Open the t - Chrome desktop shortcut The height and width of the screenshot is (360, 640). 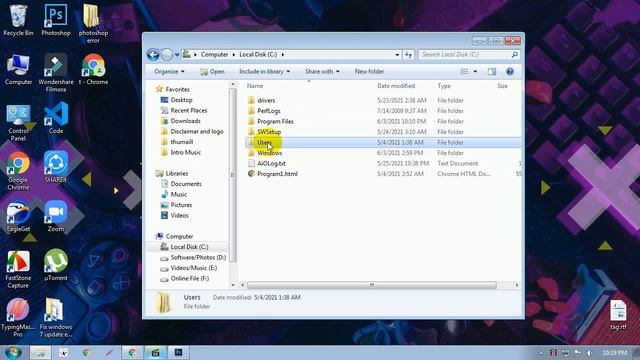[x=93, y=70]
